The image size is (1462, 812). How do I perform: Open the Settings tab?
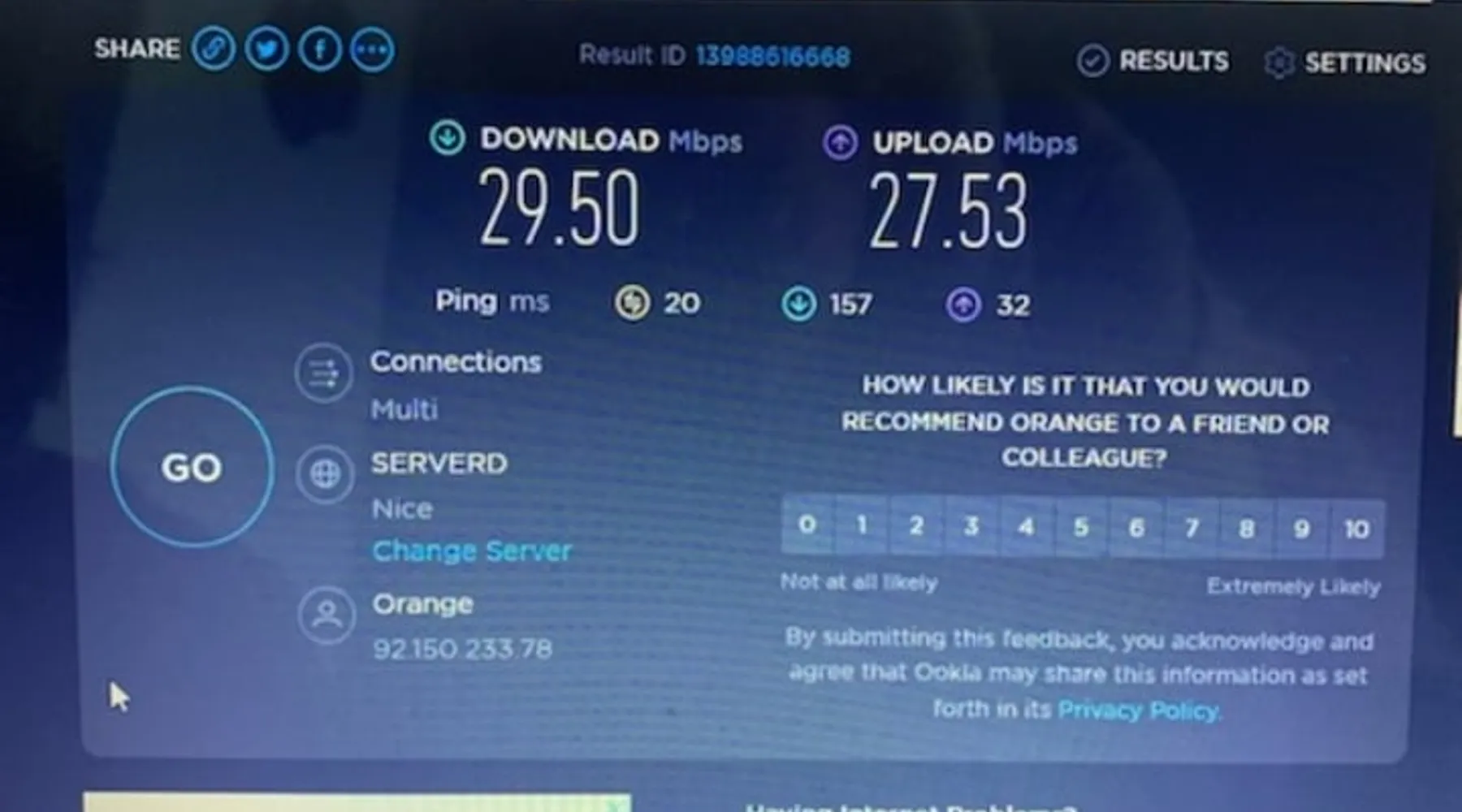pyautogui.click(x=1345, y=63)
